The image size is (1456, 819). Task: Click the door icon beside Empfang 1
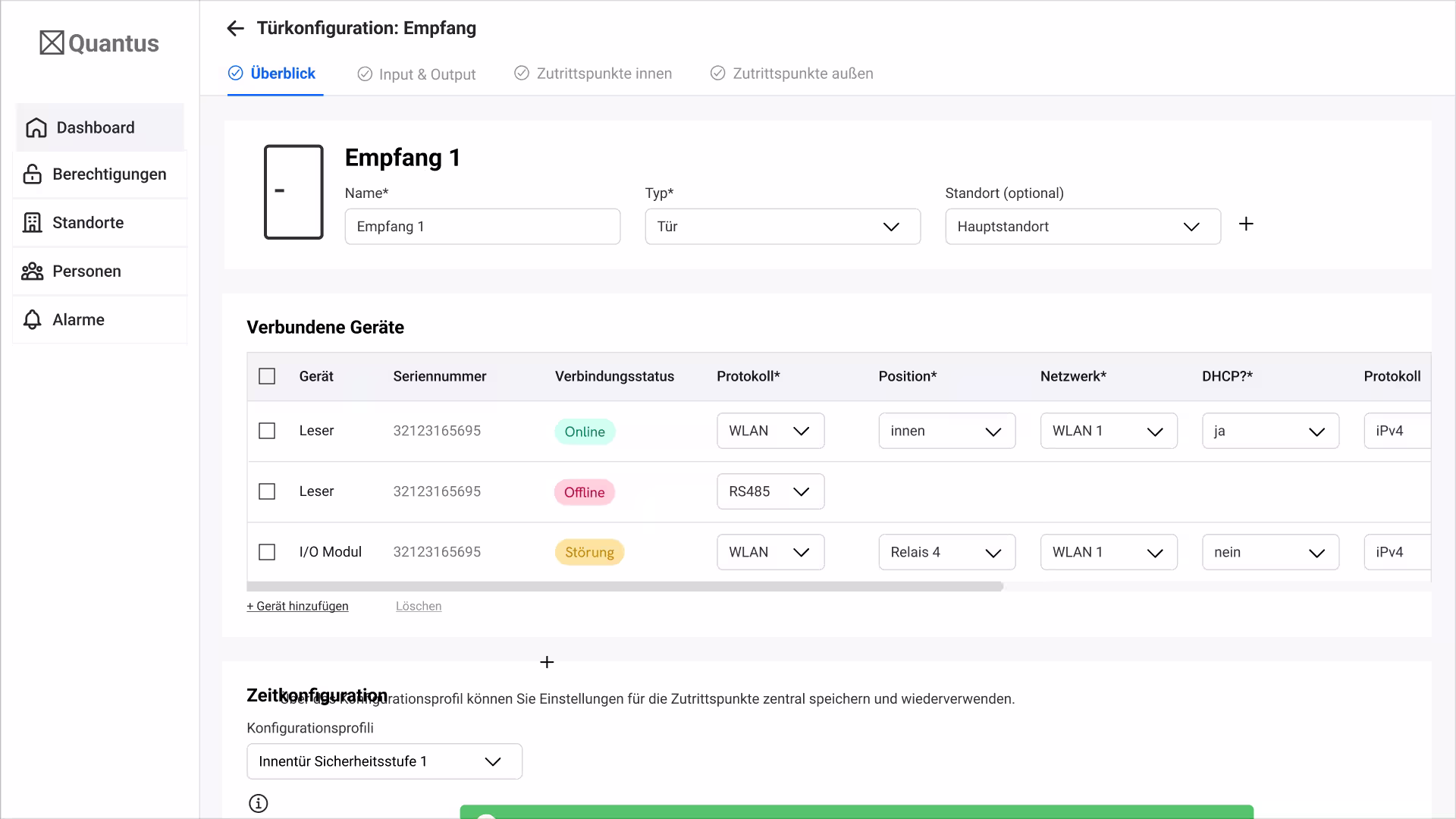[293, 192]
